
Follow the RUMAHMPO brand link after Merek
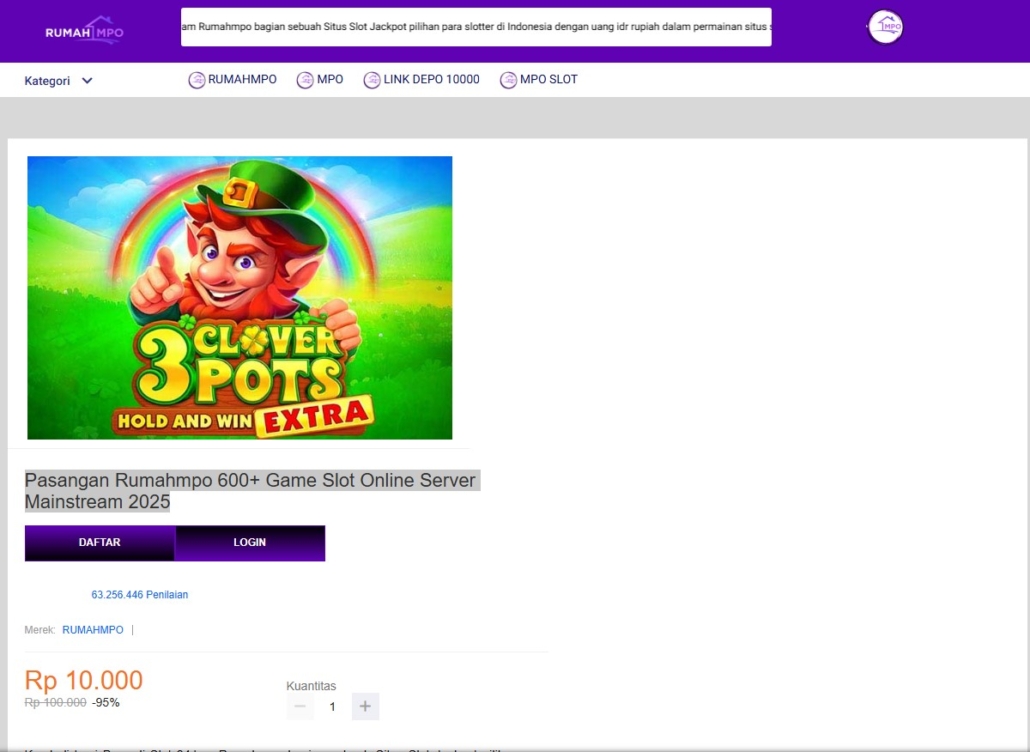pyautogui.click(x=93, y=630)
